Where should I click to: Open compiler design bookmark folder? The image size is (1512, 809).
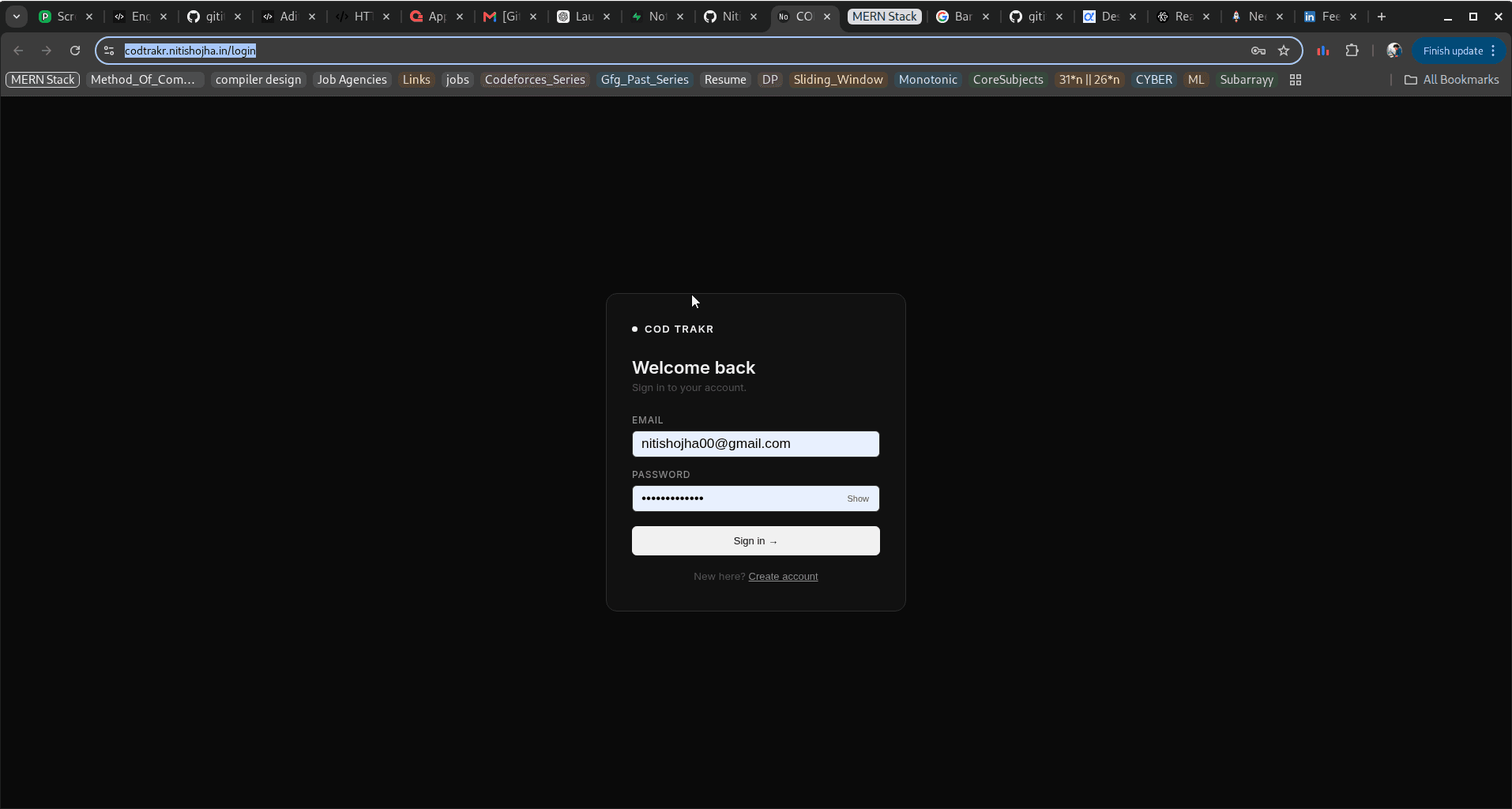[258, 80]
